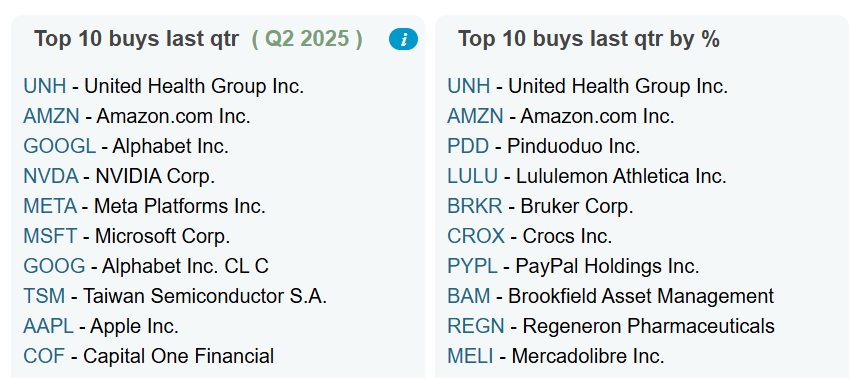
Task: Open the PDD ticker link
Action: [468, 146]
